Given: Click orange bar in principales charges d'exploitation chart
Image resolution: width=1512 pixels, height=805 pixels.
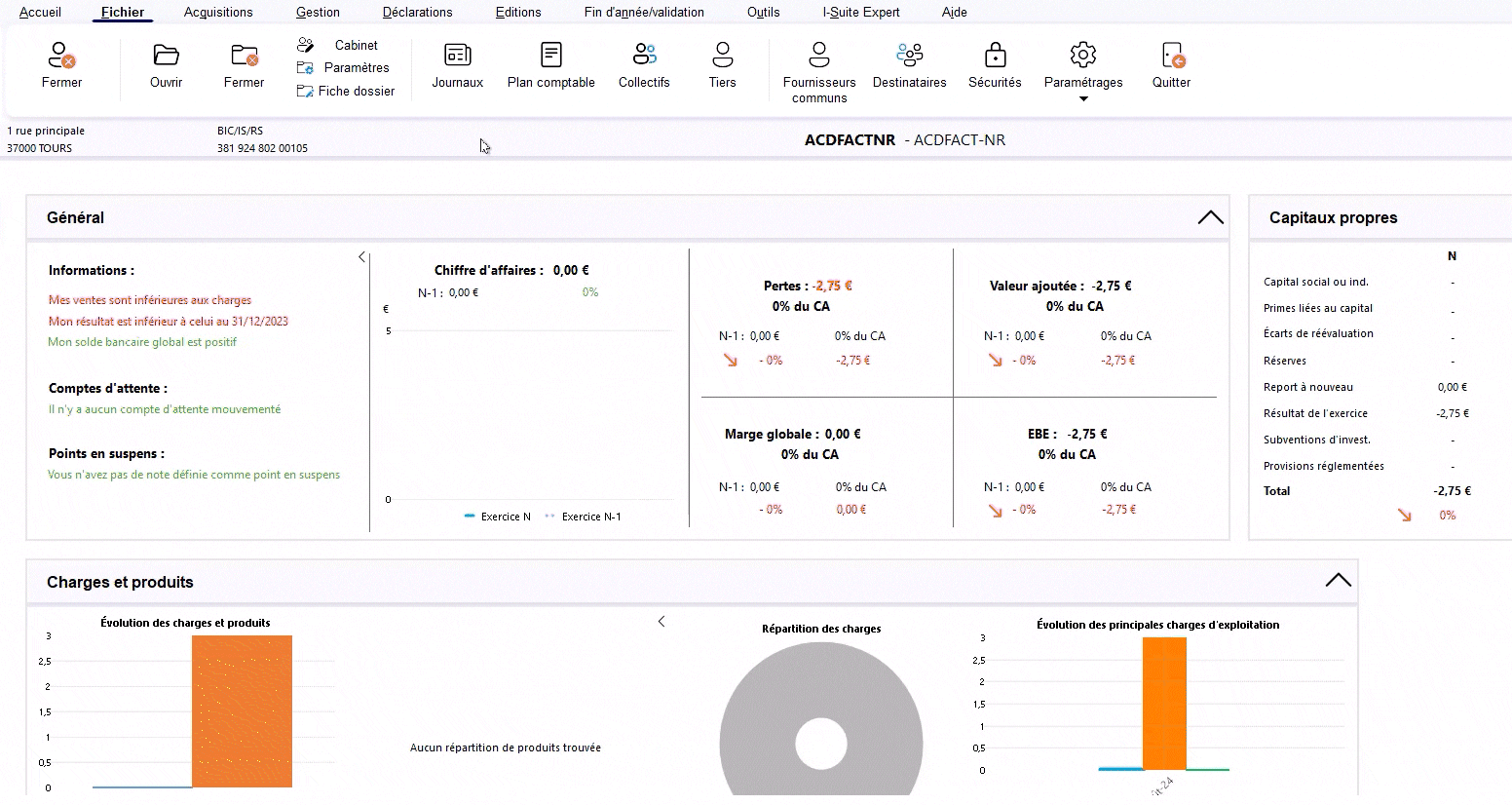Looking at the screenshot, I should (x=1164, y=704).
